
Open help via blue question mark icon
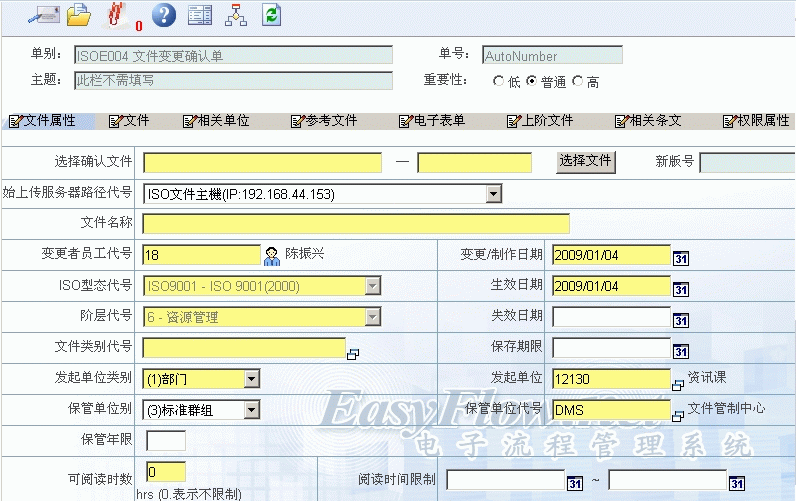tap(164, 15)
